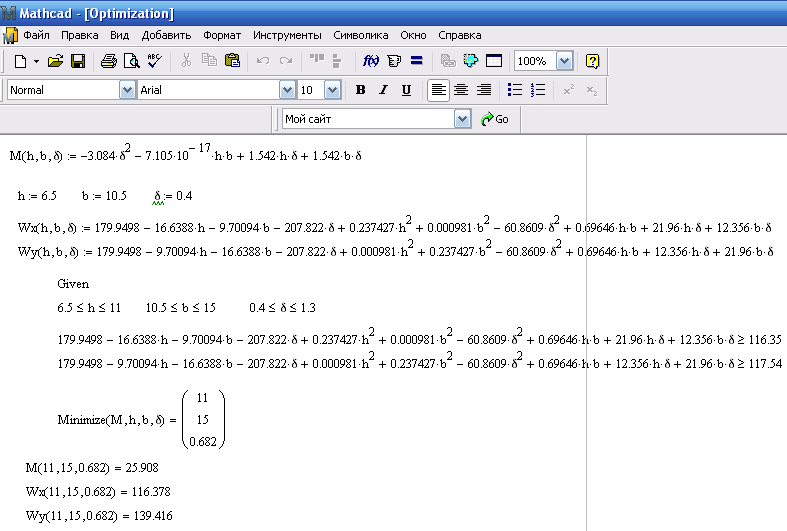Expand the Normal style dropdown
787x531 pixels.
coord(127,90)
